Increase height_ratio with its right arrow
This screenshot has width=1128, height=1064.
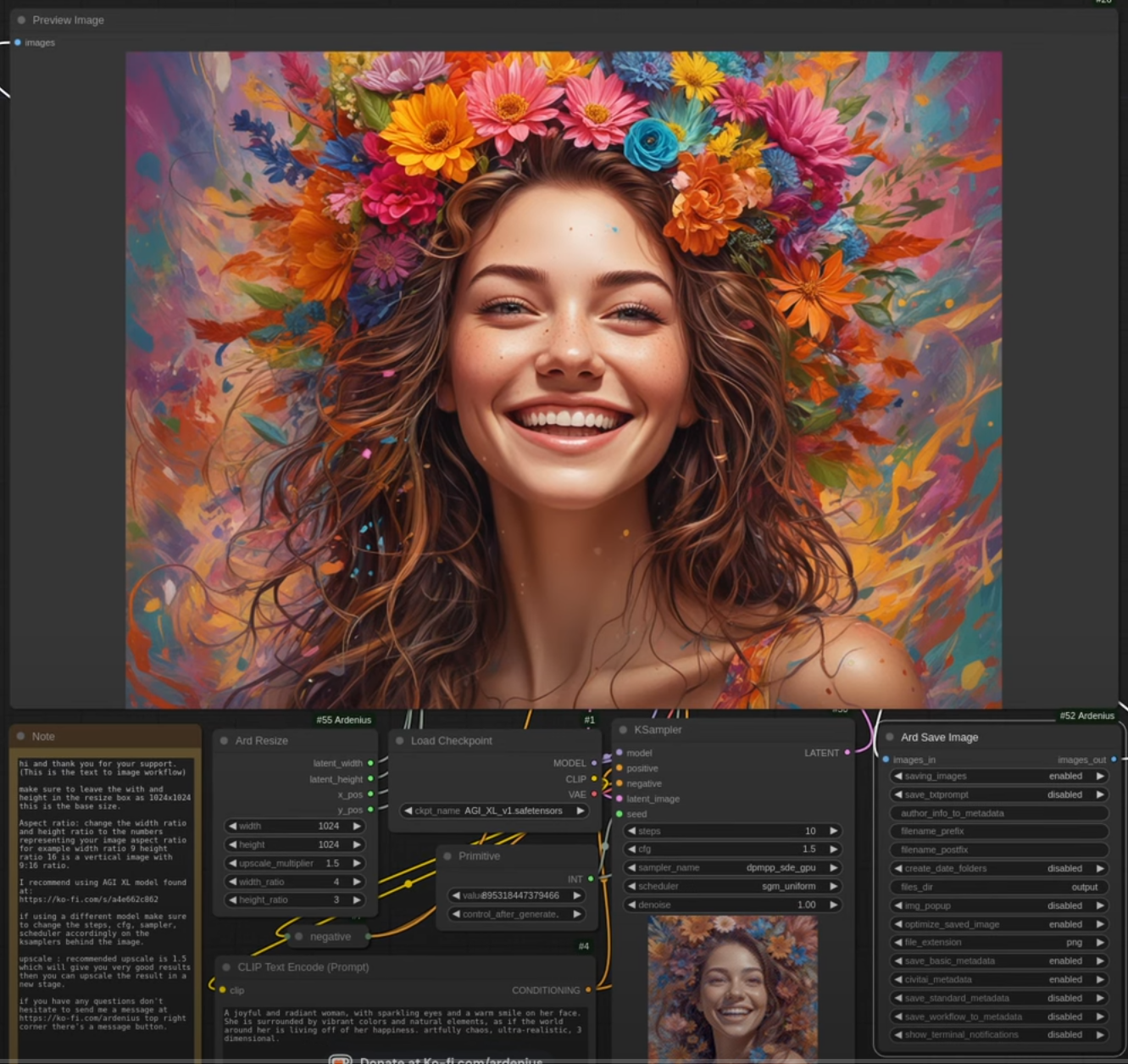(357, 900)
